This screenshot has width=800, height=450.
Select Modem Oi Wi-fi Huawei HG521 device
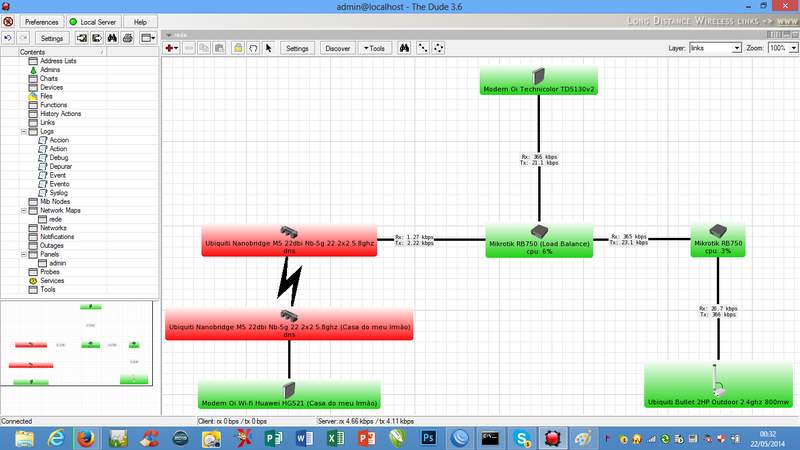point(289,394)
